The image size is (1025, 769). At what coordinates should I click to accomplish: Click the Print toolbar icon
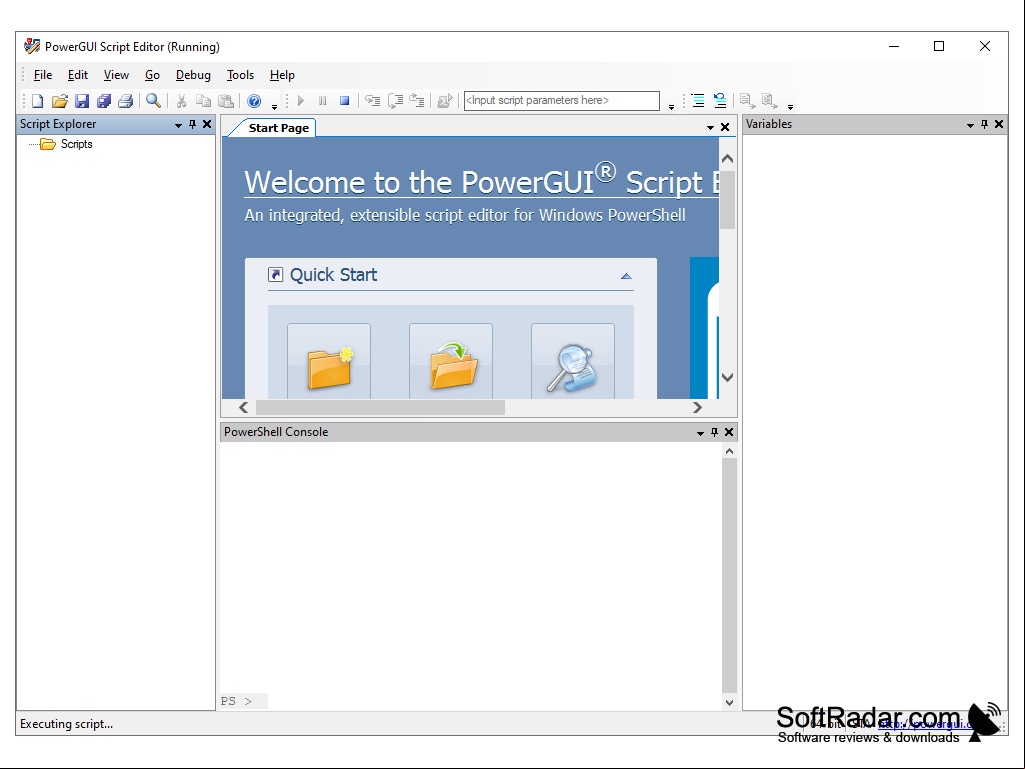pos(126,101)
